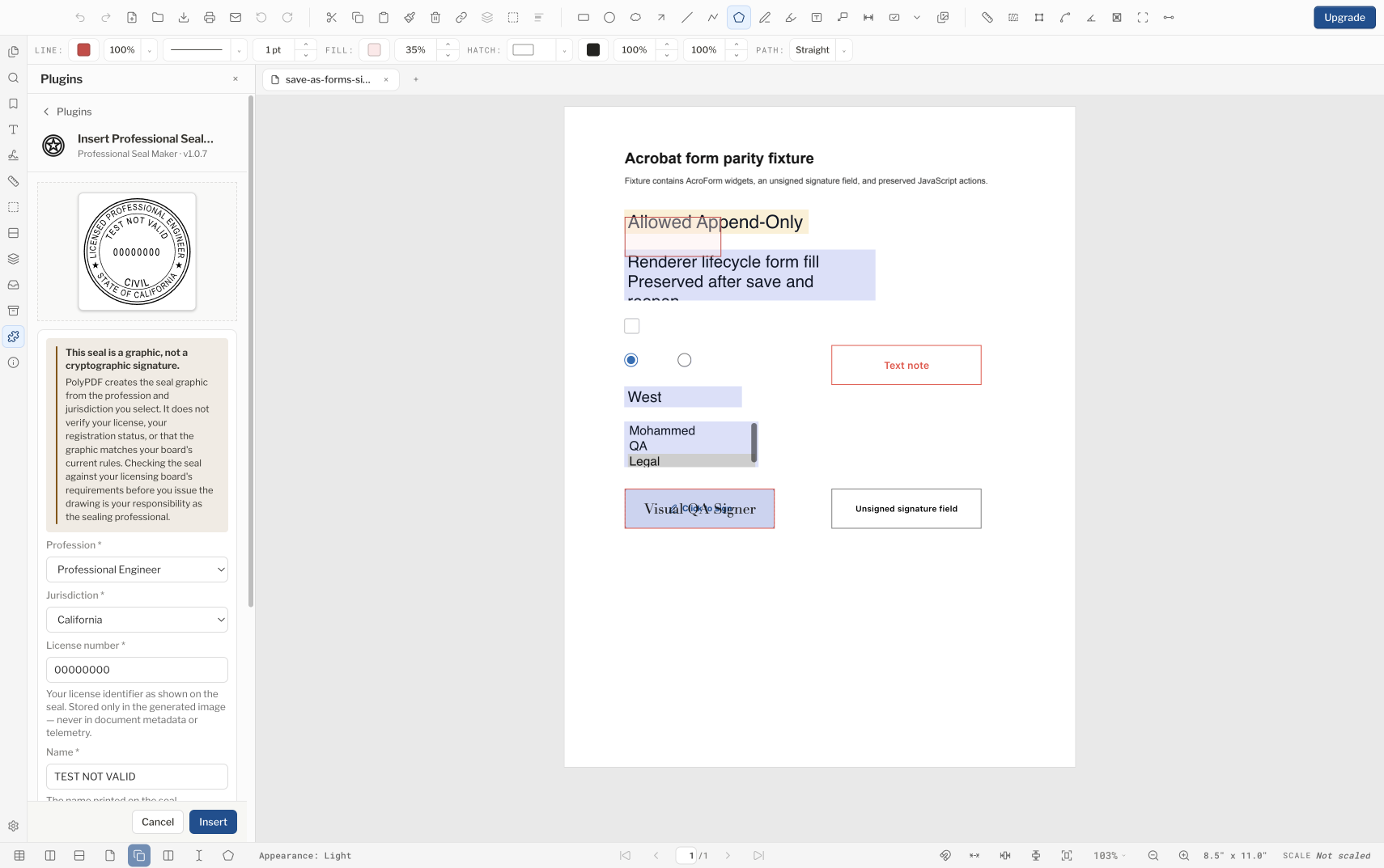This screenshot has height=868, width=1384.
Task: Select the polygon shape tool
Action: [738, 17]
